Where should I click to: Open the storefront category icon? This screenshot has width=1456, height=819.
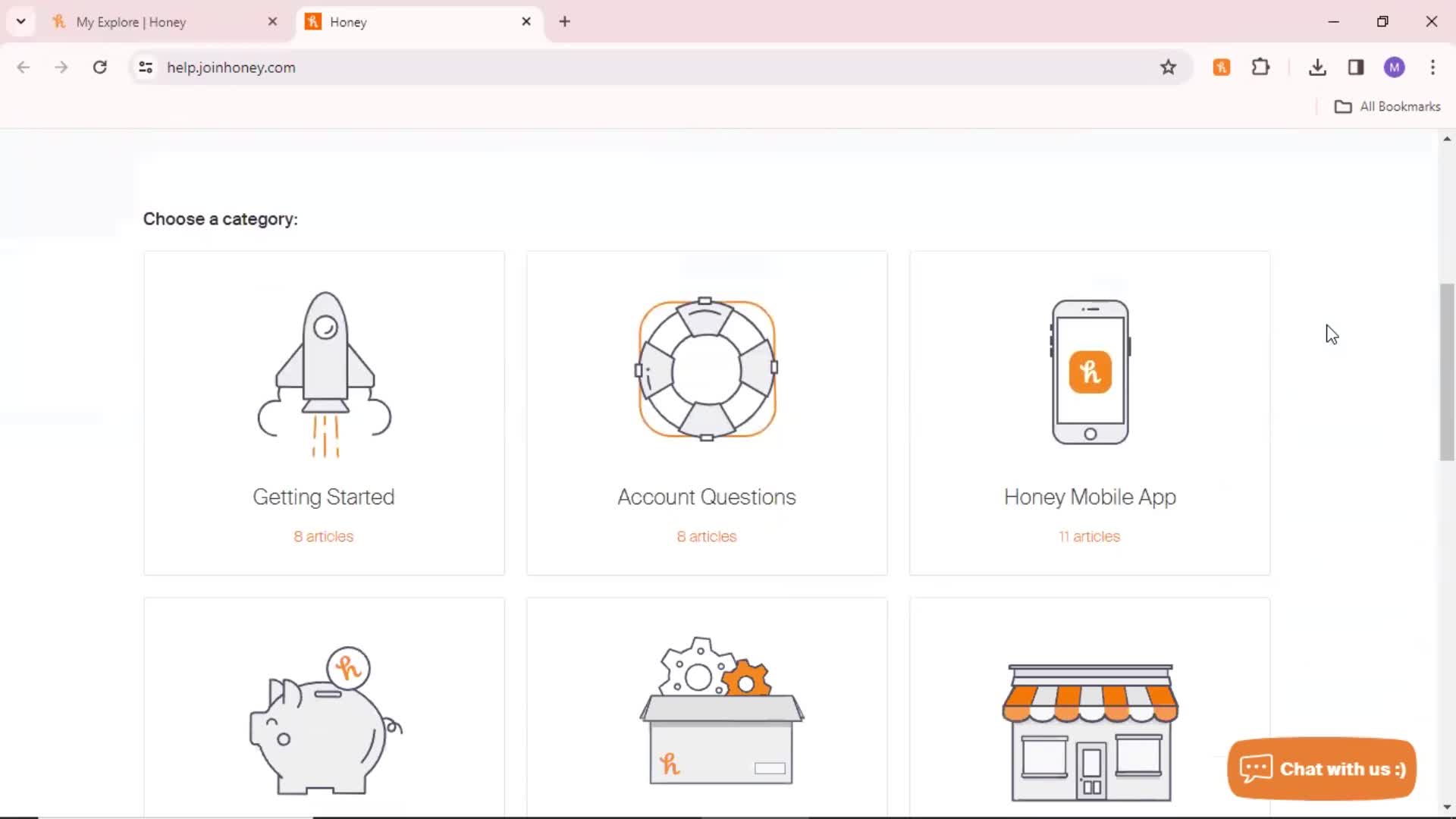(x=1090, y=733)
